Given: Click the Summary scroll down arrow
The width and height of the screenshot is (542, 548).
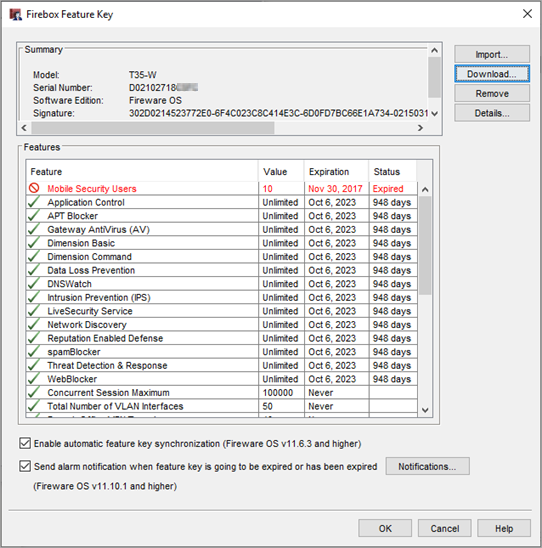Looking at the screenshot, I should click(434, 113).
